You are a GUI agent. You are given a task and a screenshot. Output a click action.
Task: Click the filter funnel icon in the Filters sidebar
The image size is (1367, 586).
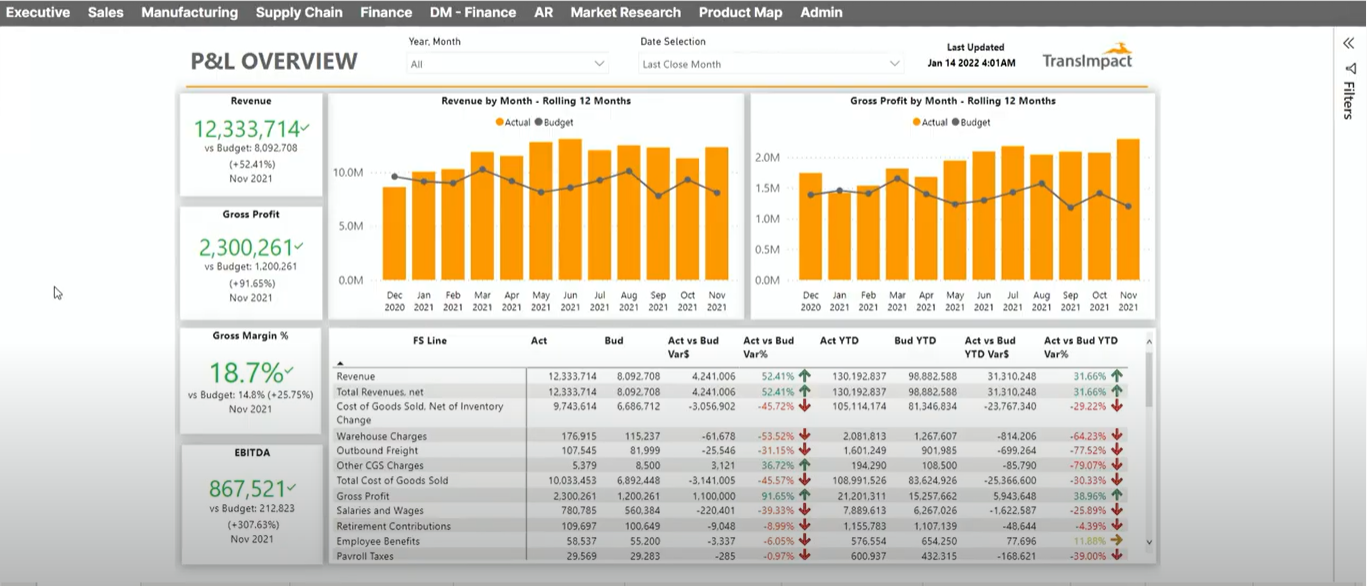tap(1350, 70)
